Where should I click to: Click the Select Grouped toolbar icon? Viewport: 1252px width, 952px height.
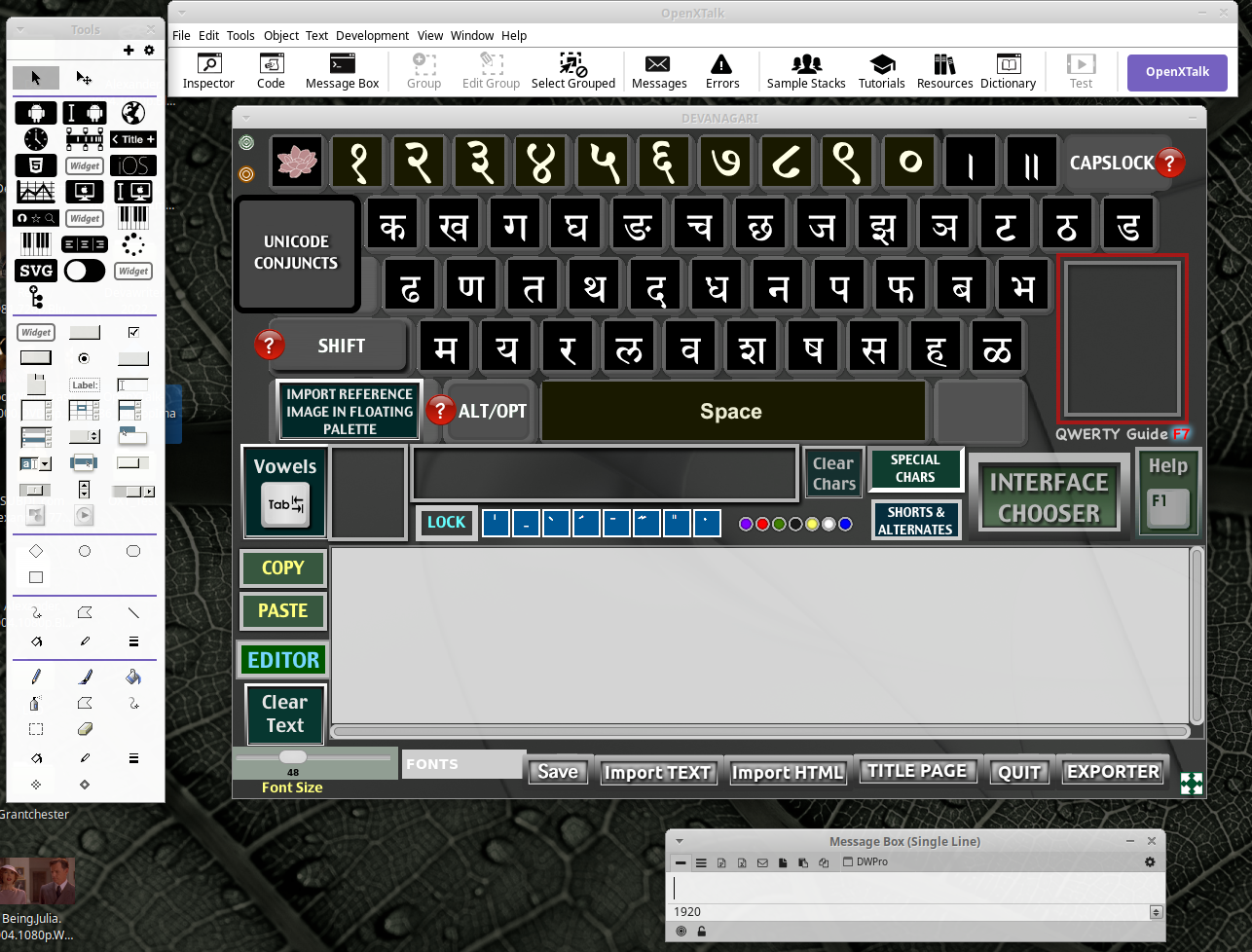point(572,72)
